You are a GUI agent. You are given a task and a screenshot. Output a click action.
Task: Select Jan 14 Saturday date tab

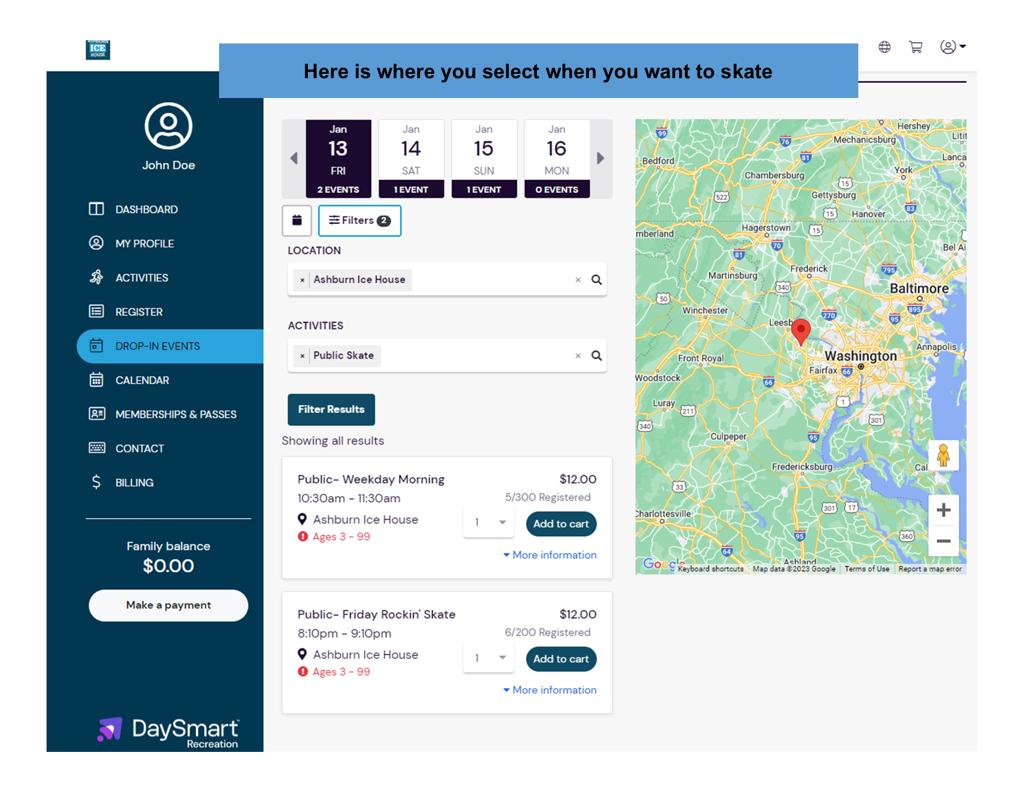411,158
